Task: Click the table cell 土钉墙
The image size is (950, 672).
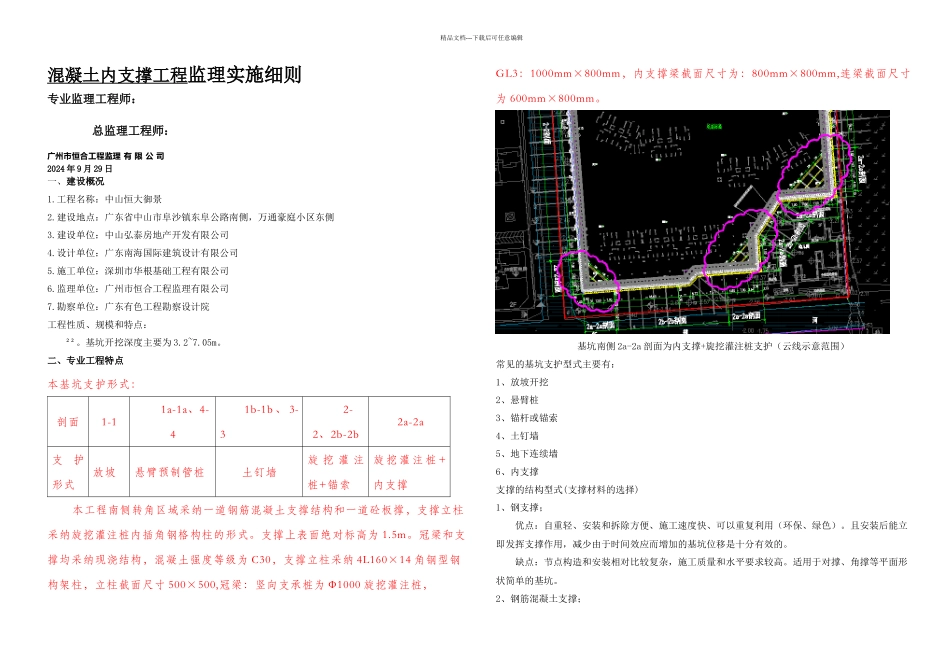Action: pos(259,472)
